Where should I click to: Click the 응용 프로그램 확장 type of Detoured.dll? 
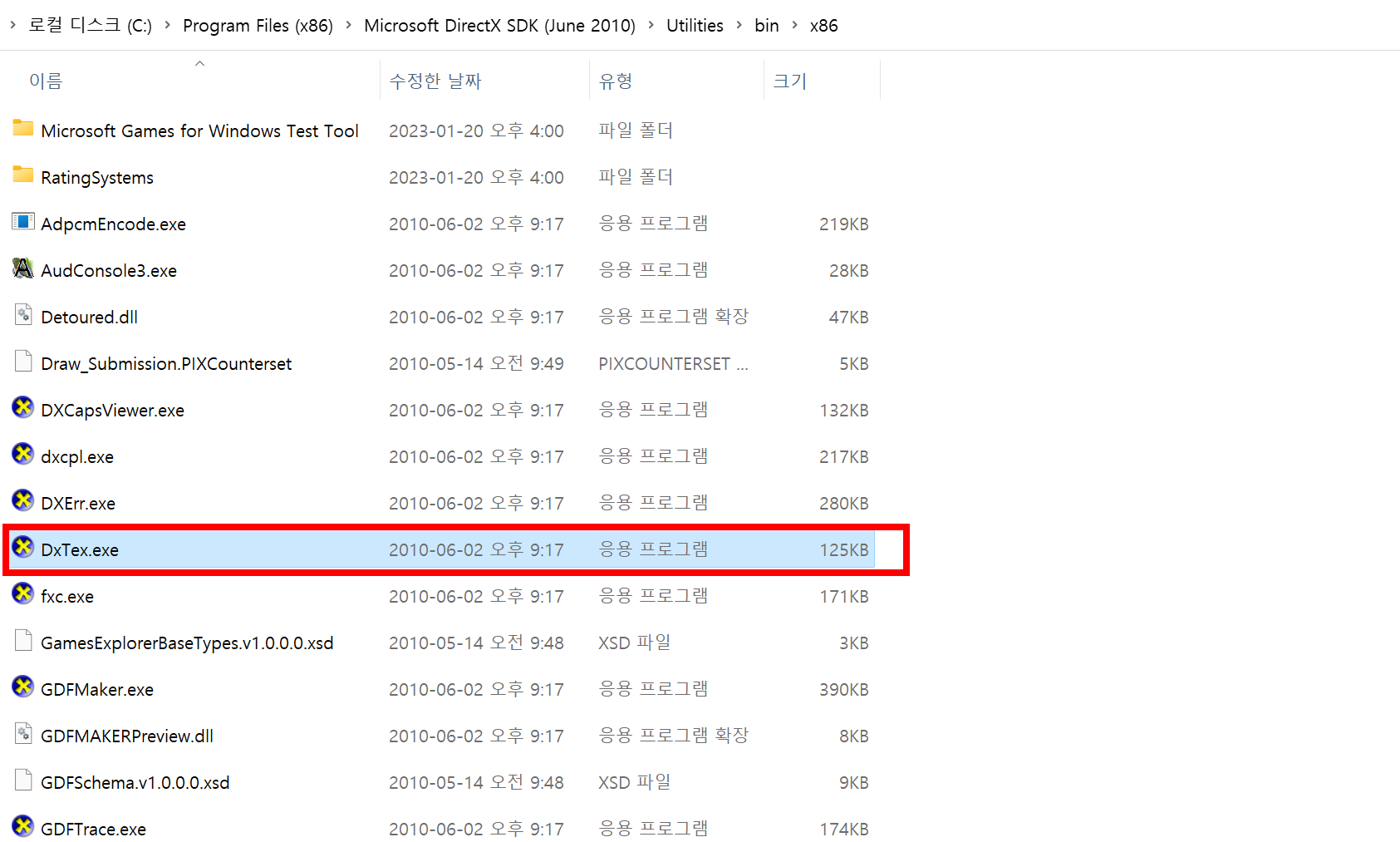coord(674,317)
